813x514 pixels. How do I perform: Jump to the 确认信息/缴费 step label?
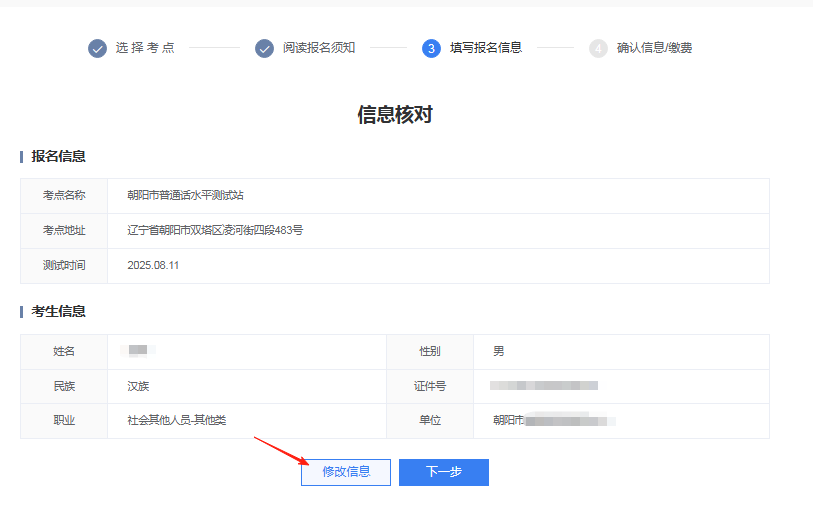(x=654, y=48)
